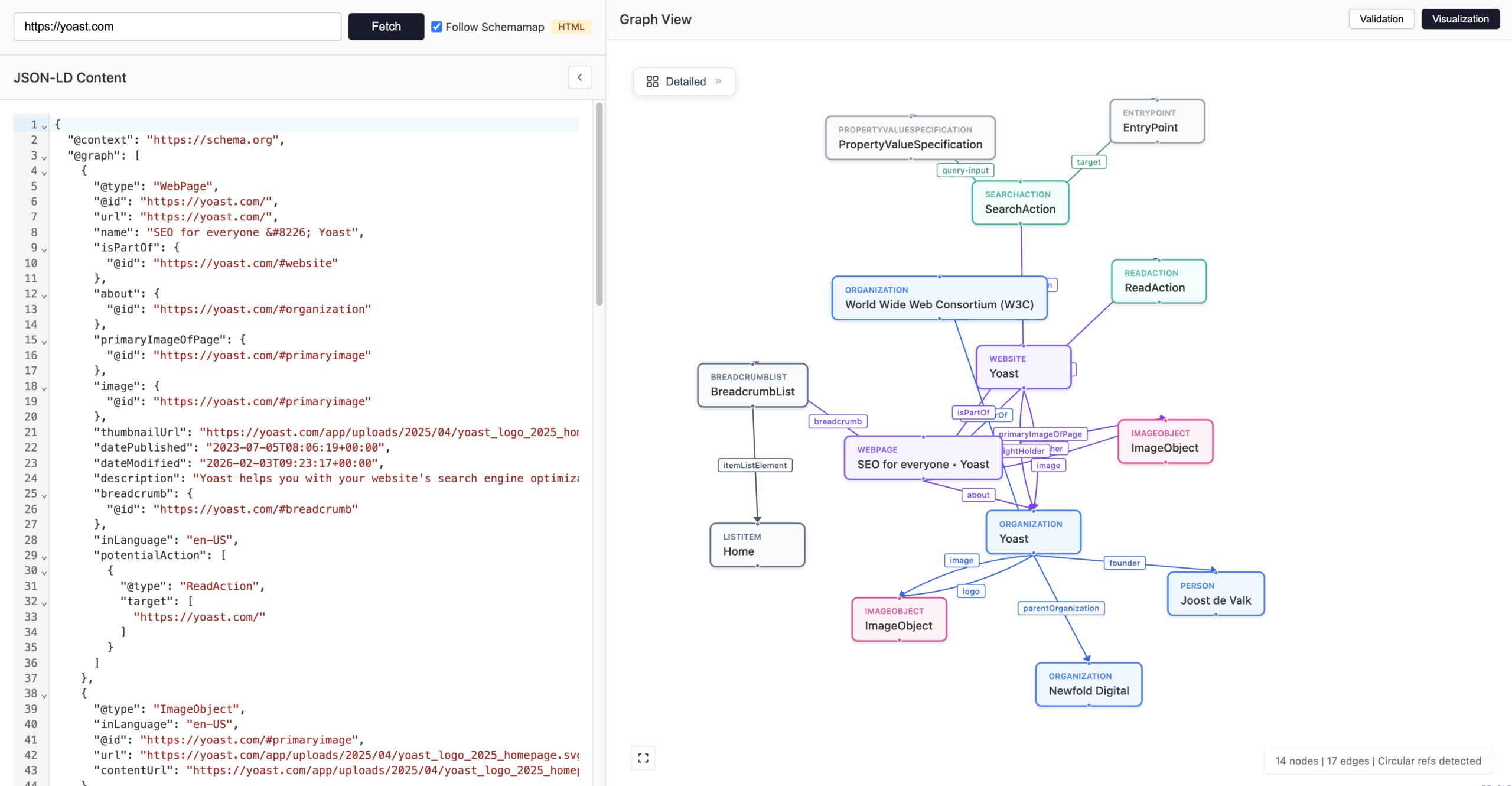
Task: Open the Detailed view mode dropdown
Action: (x=685, y=81)
